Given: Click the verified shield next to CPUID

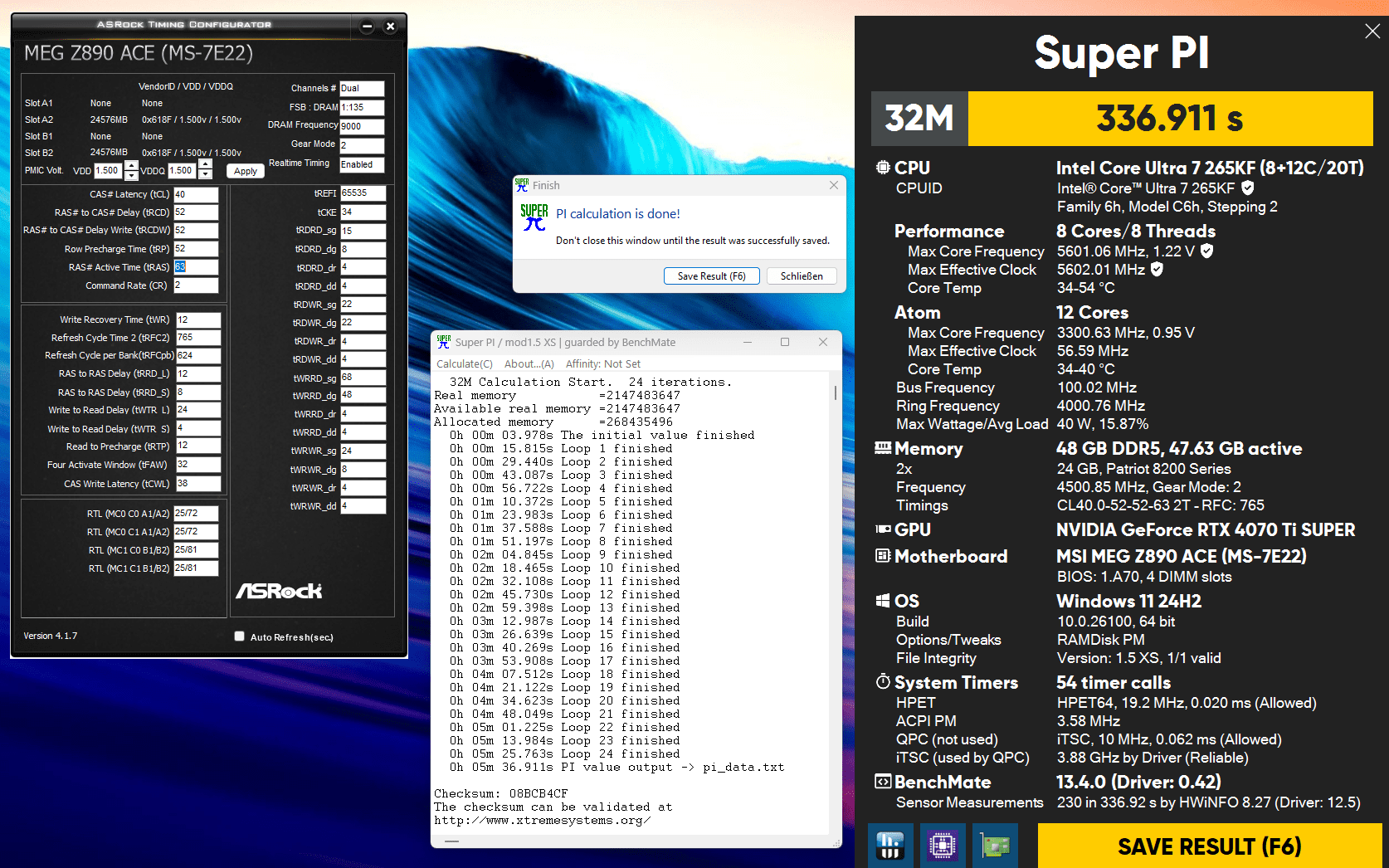Looking at the screenshot, I should 1248,188.
